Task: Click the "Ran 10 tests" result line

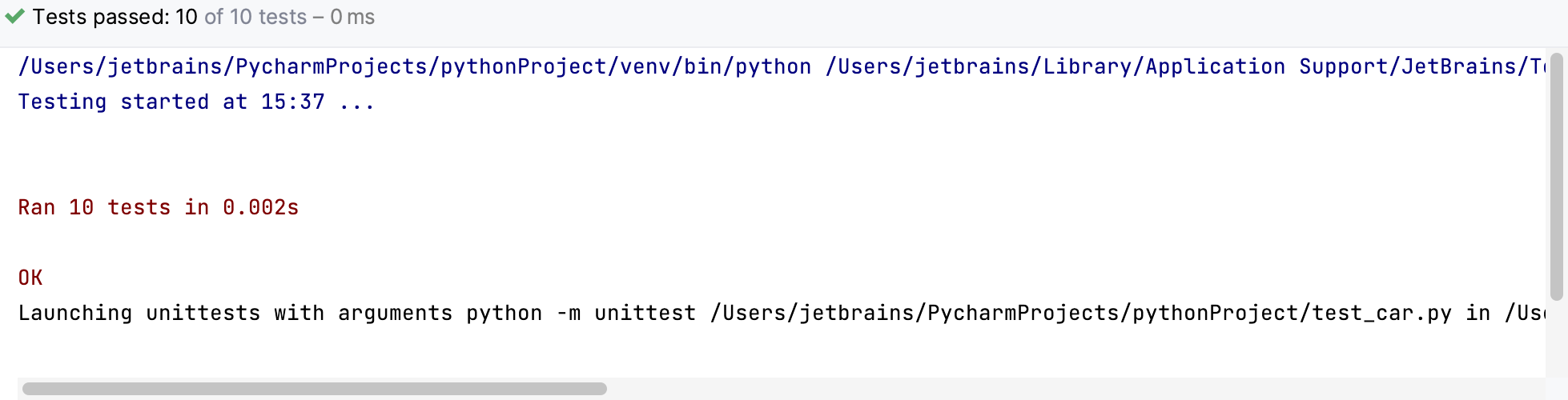Action: pos(94,207)
